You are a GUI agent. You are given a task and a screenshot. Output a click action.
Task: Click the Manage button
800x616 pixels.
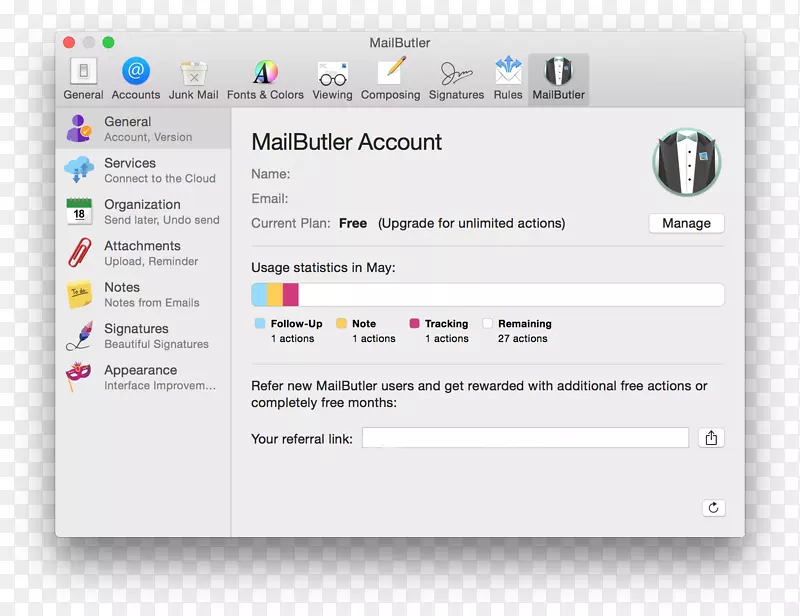[x=686, y=224]
